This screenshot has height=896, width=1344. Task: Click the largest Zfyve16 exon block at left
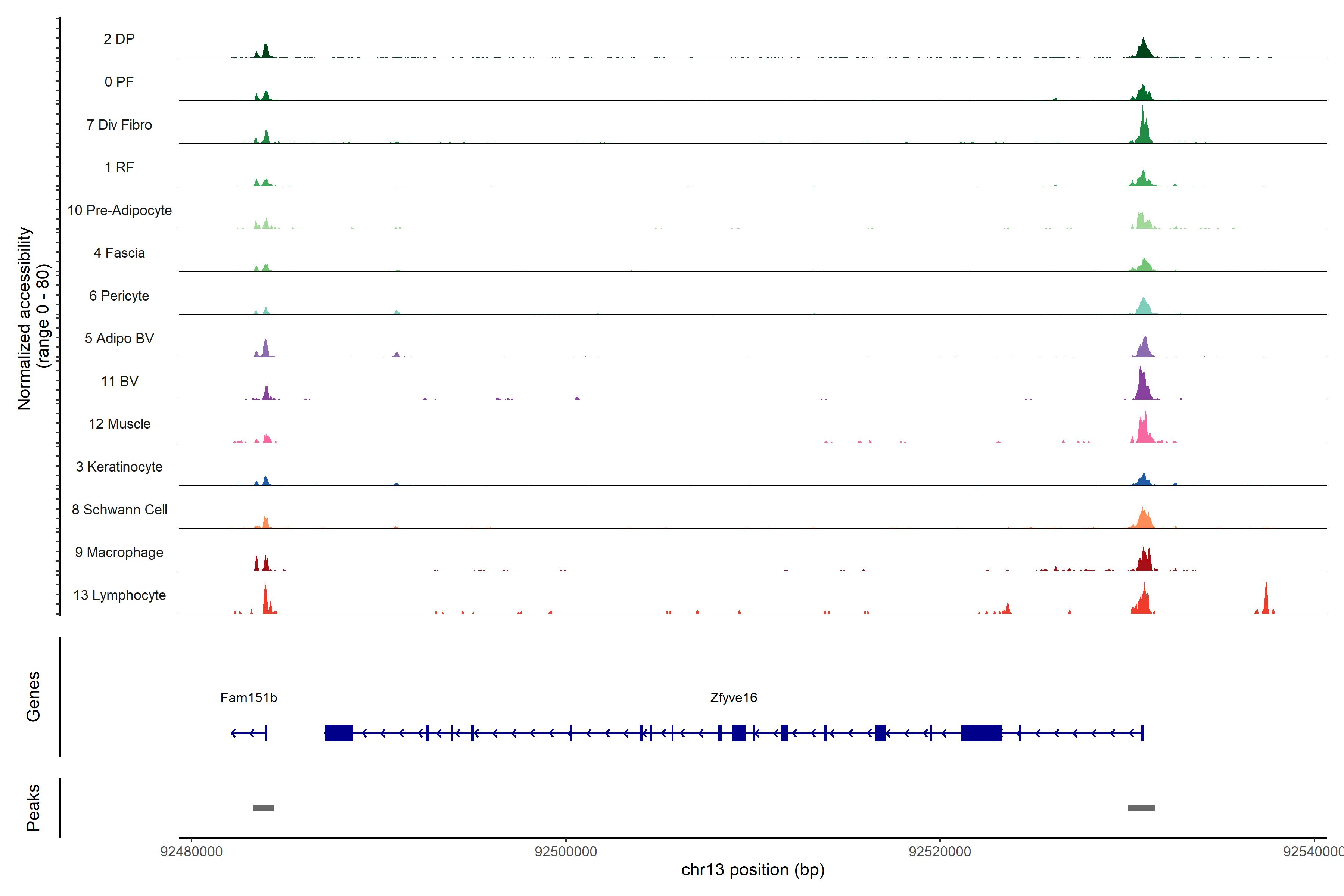tap(338, 733)
